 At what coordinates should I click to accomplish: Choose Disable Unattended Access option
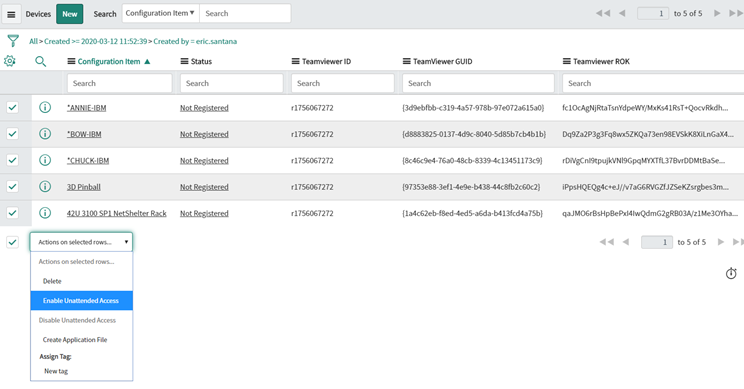pyautogui.click(x=82, y=320)
